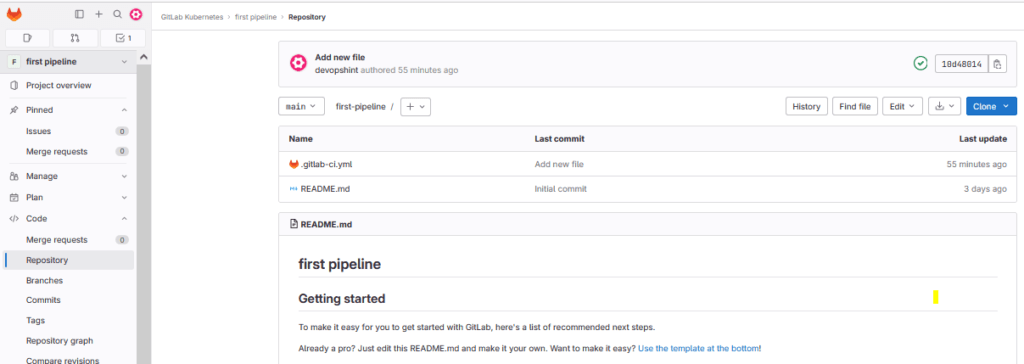Click GitLab Kubernetes breadcrumb
Viewport: 1024px width, 364px height.
[x=192, y=17]
